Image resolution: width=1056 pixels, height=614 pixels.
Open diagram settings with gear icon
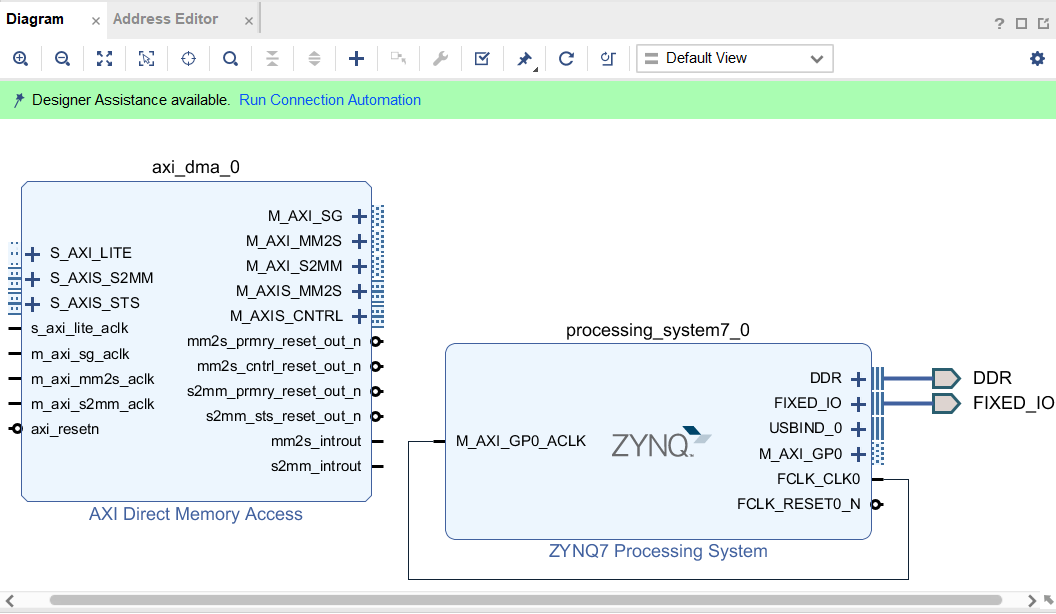click(1037, 58)
